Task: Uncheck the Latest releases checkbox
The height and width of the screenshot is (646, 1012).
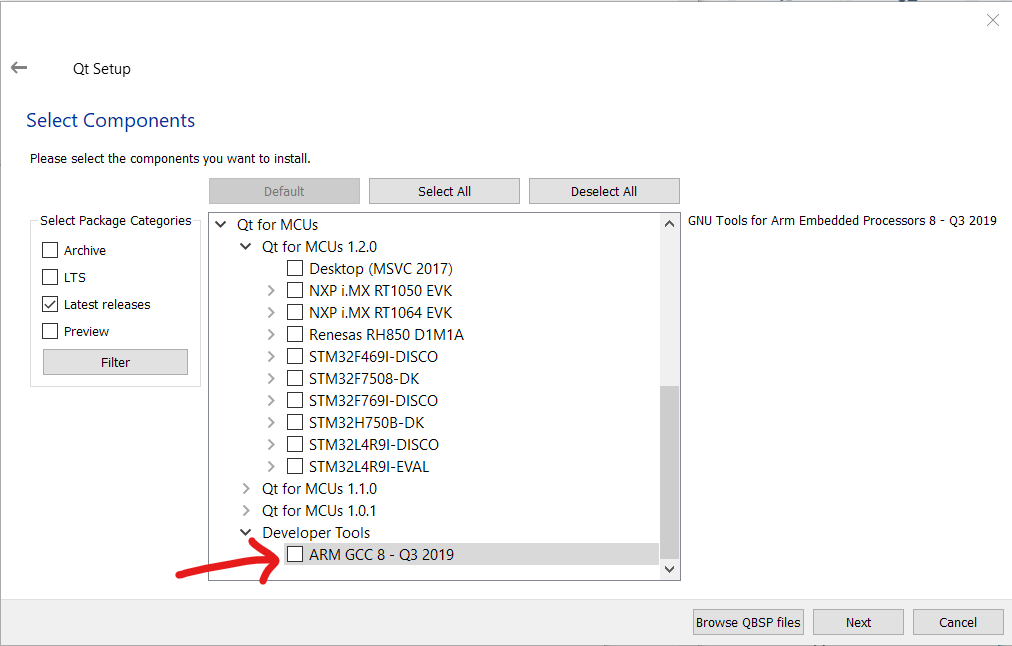Action: (50, 304)
